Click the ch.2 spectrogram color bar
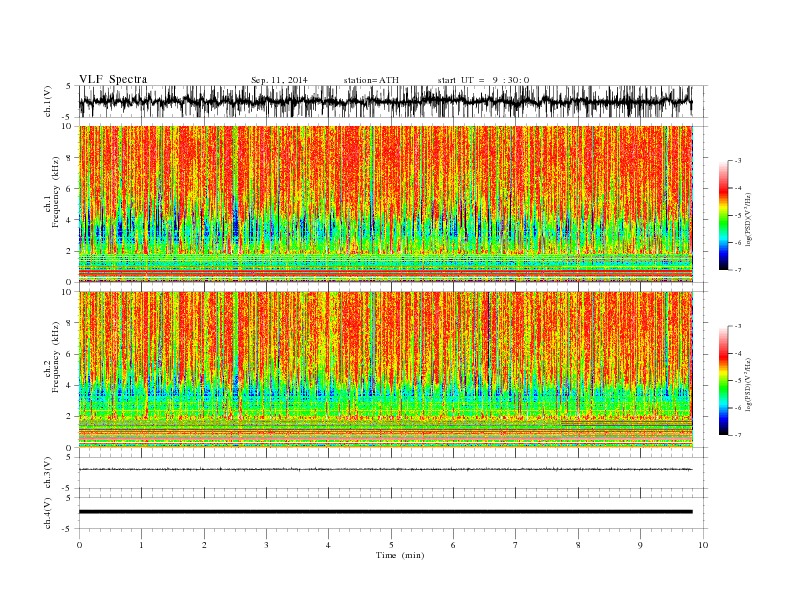The height and width of the screenshot is (612, 792). pos(723,380)
